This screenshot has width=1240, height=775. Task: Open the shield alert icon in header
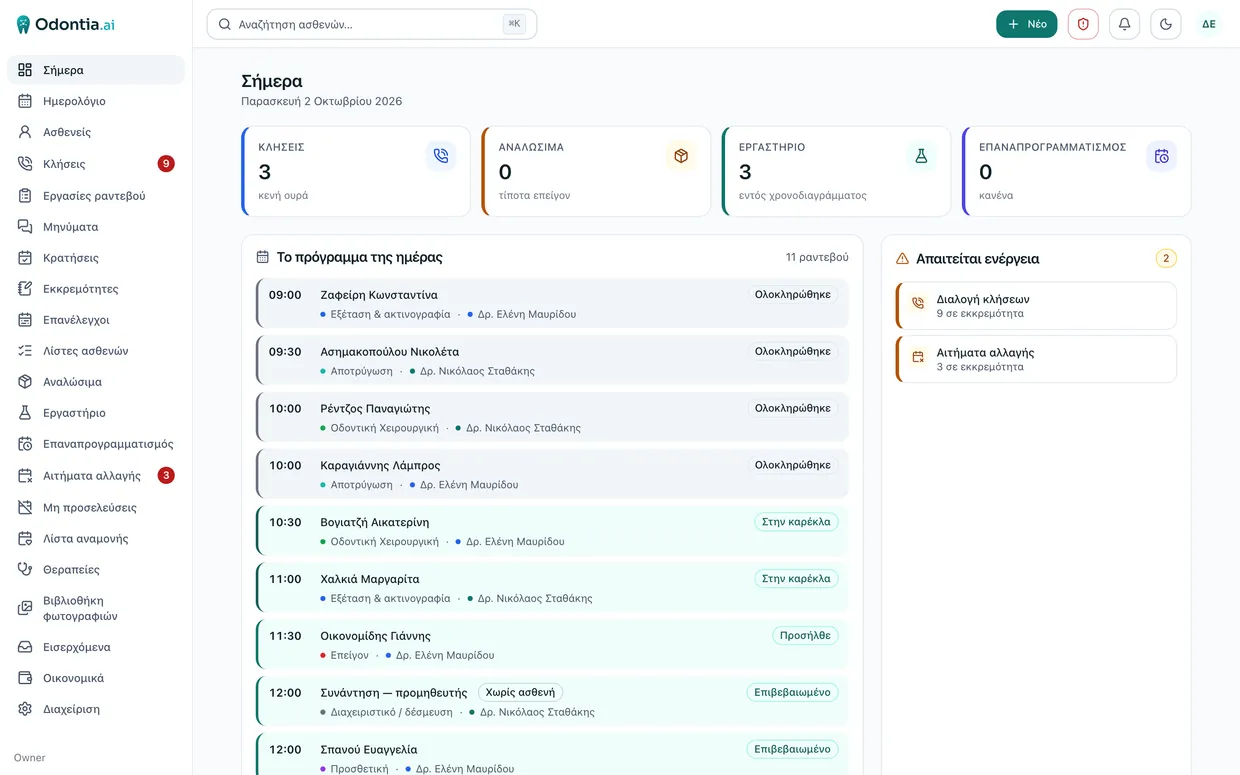pos(1083,24)
